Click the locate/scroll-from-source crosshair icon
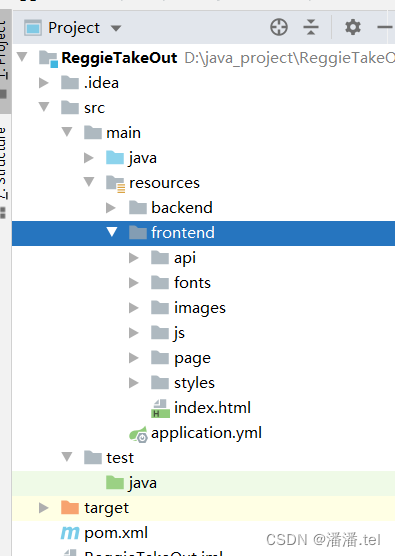Screen dimensions: 395x556 279,27
